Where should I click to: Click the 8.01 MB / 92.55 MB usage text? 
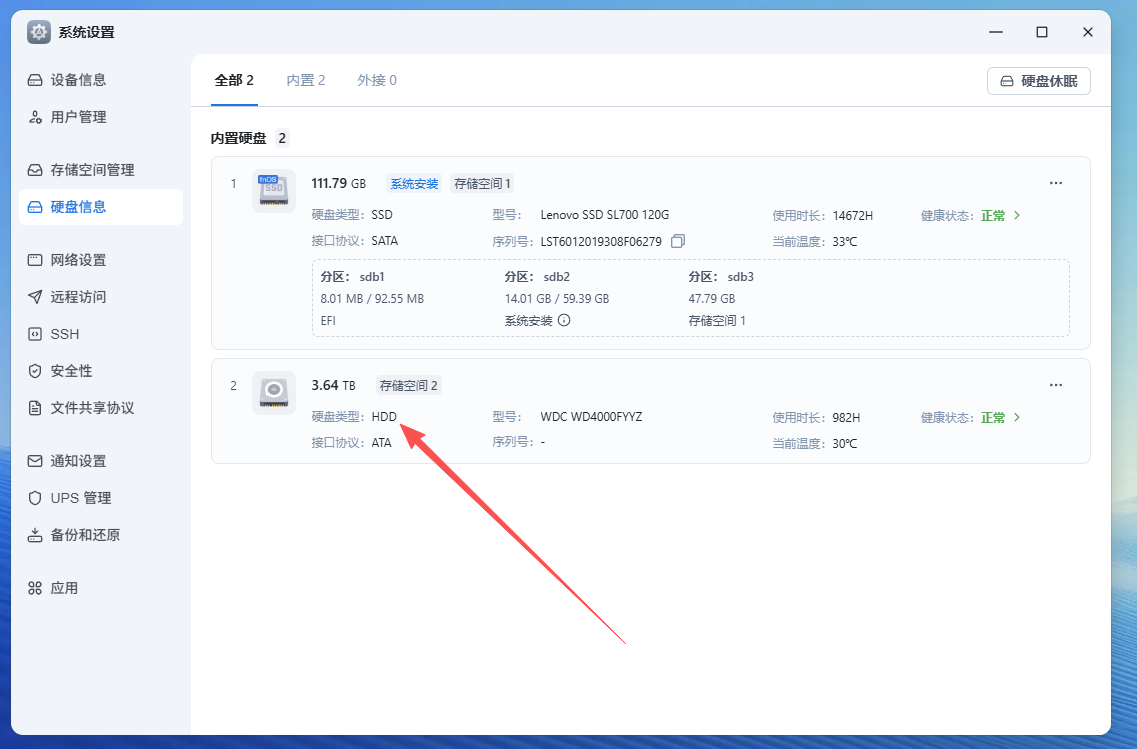pyautogui.click(x=372, y=299)
